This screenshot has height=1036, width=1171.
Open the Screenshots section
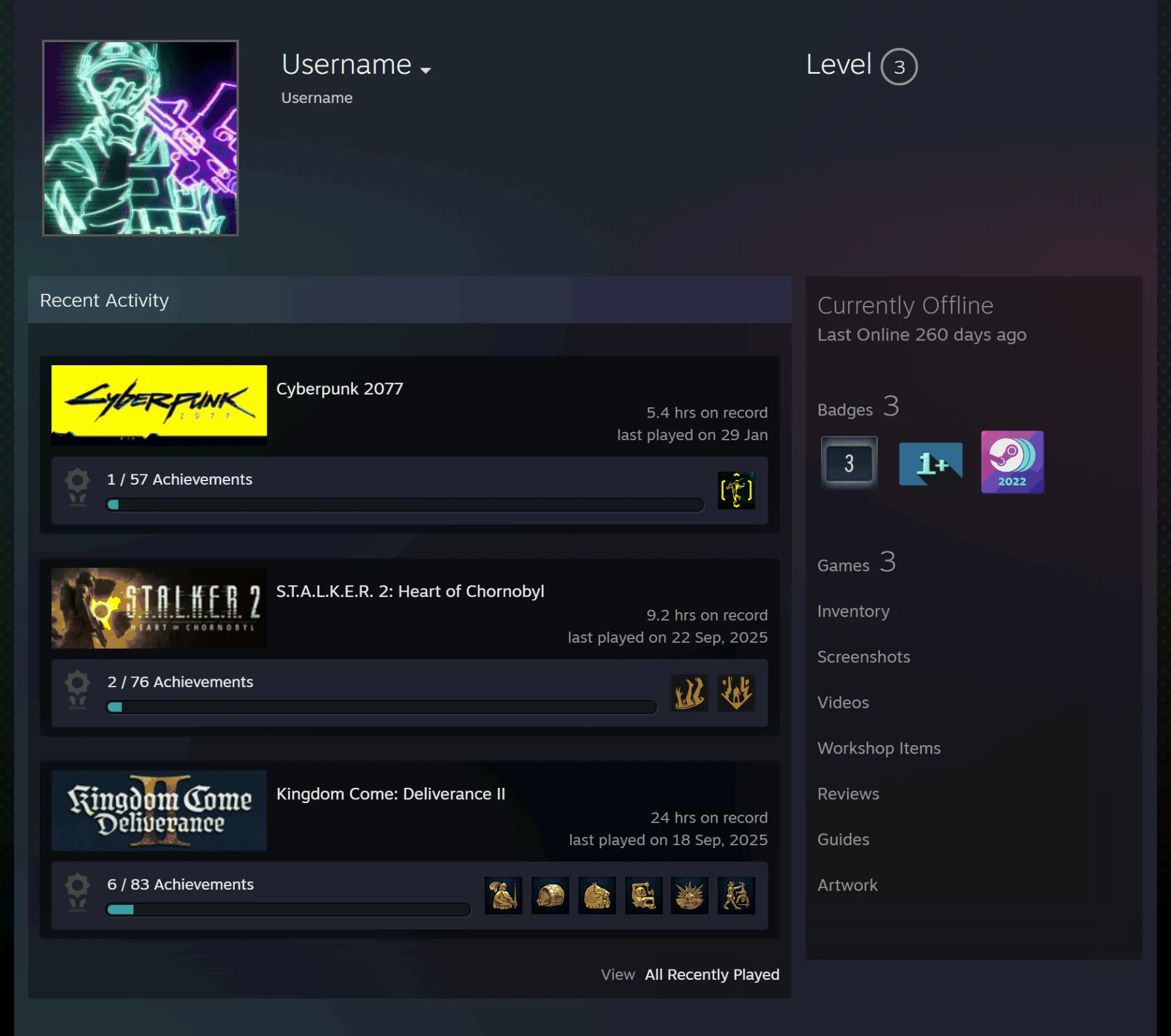point(864,657)
